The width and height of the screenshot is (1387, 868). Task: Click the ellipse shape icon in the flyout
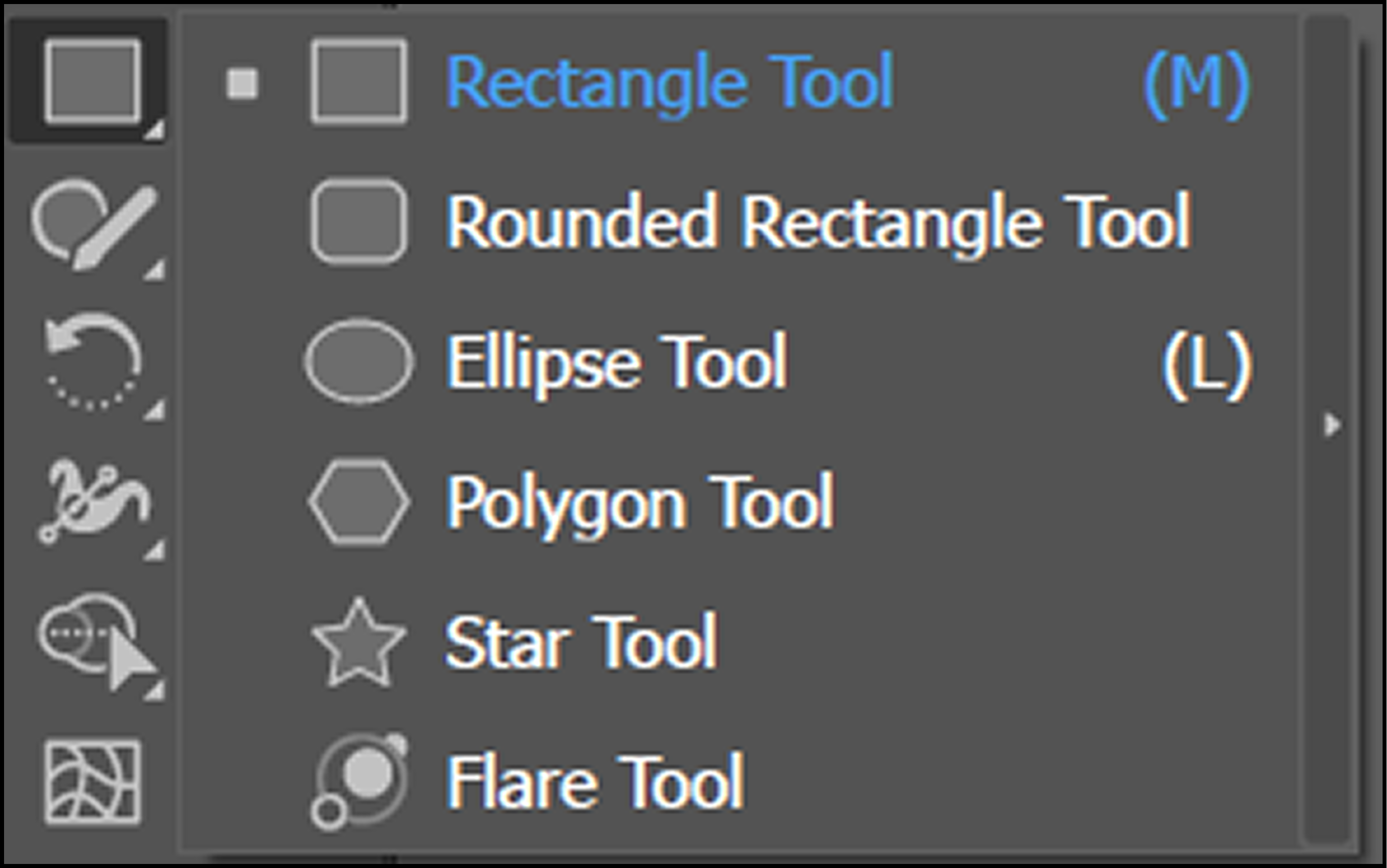pos(358,361)
